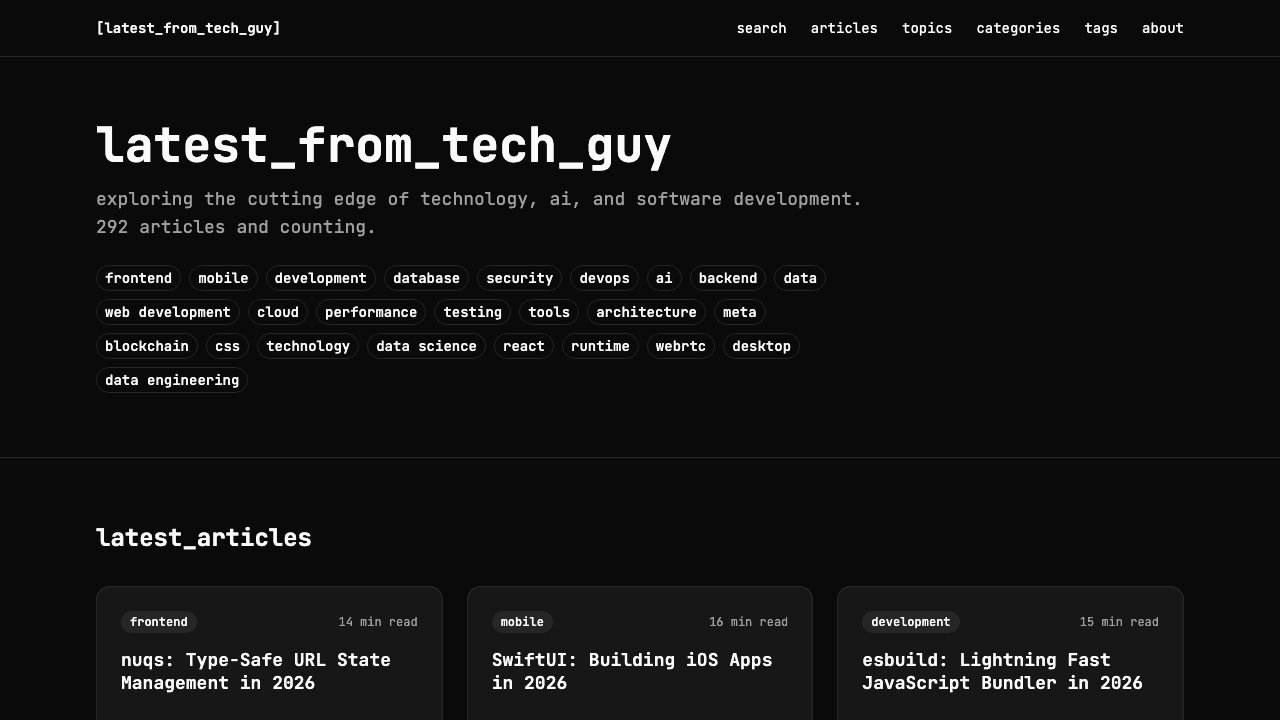Open the esbuild JavaScript bundler article
This screenshot has width=1280, height=720.
click(1003, 671)
